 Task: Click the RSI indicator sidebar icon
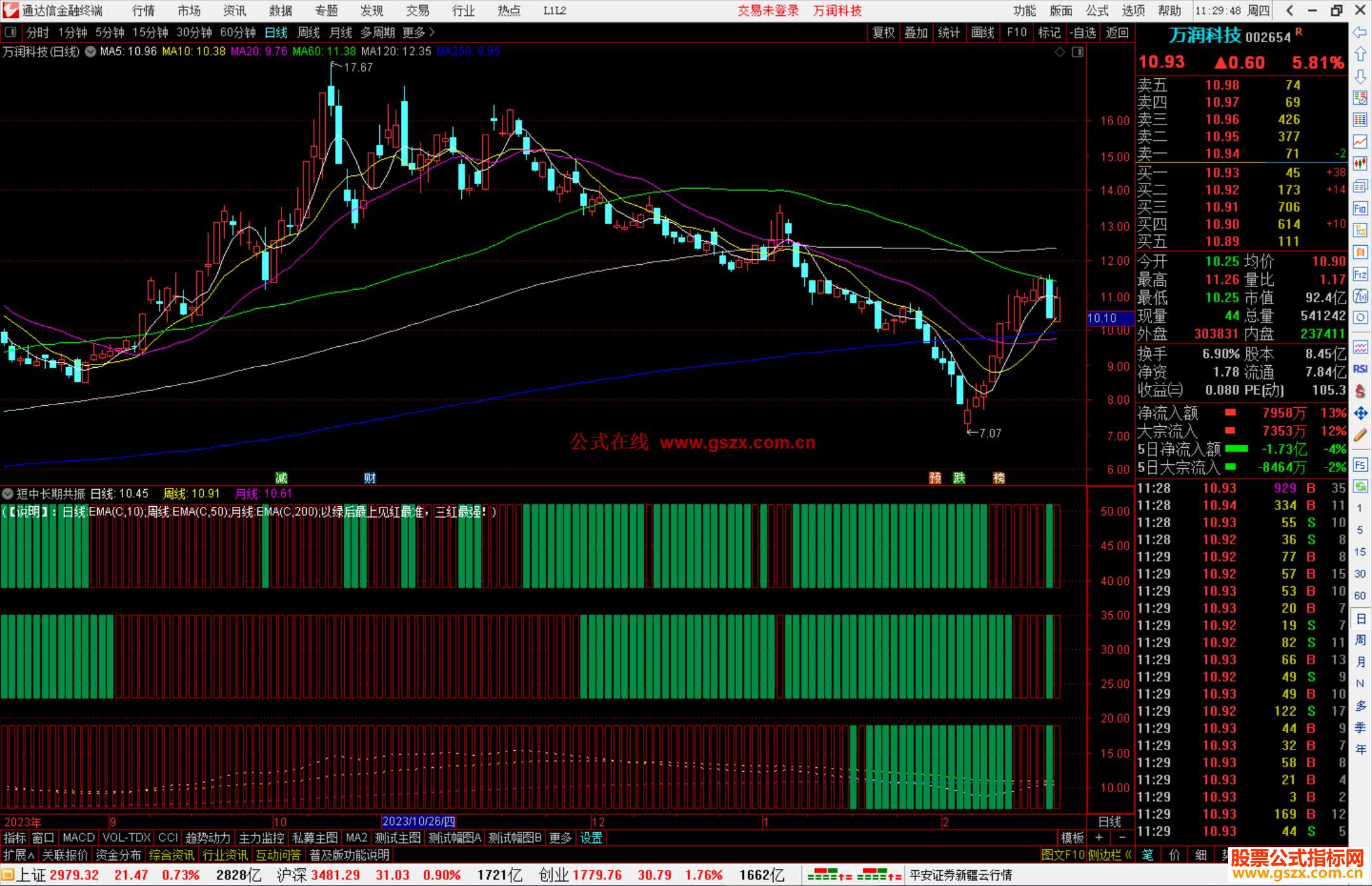click(1360, 369)
